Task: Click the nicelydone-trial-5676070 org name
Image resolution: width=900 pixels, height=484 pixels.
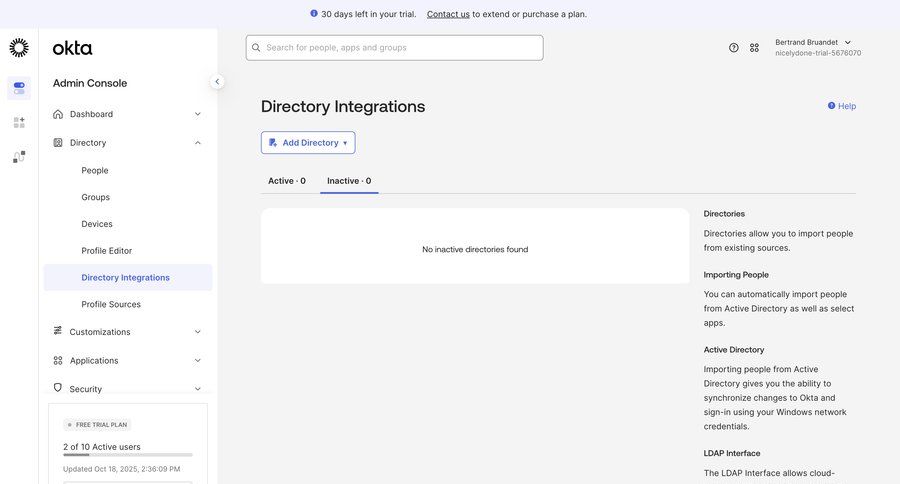Action: pos(818,53)
